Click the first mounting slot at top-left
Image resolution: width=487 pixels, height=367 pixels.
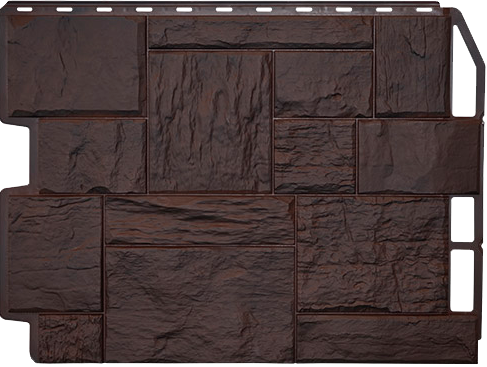click(x=24, y=9)
